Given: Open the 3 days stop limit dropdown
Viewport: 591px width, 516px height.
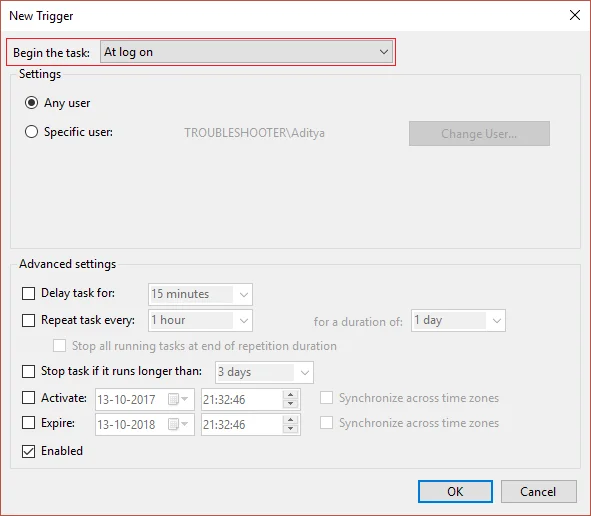Looking at the screenshot, I should [x=264, y=372].
